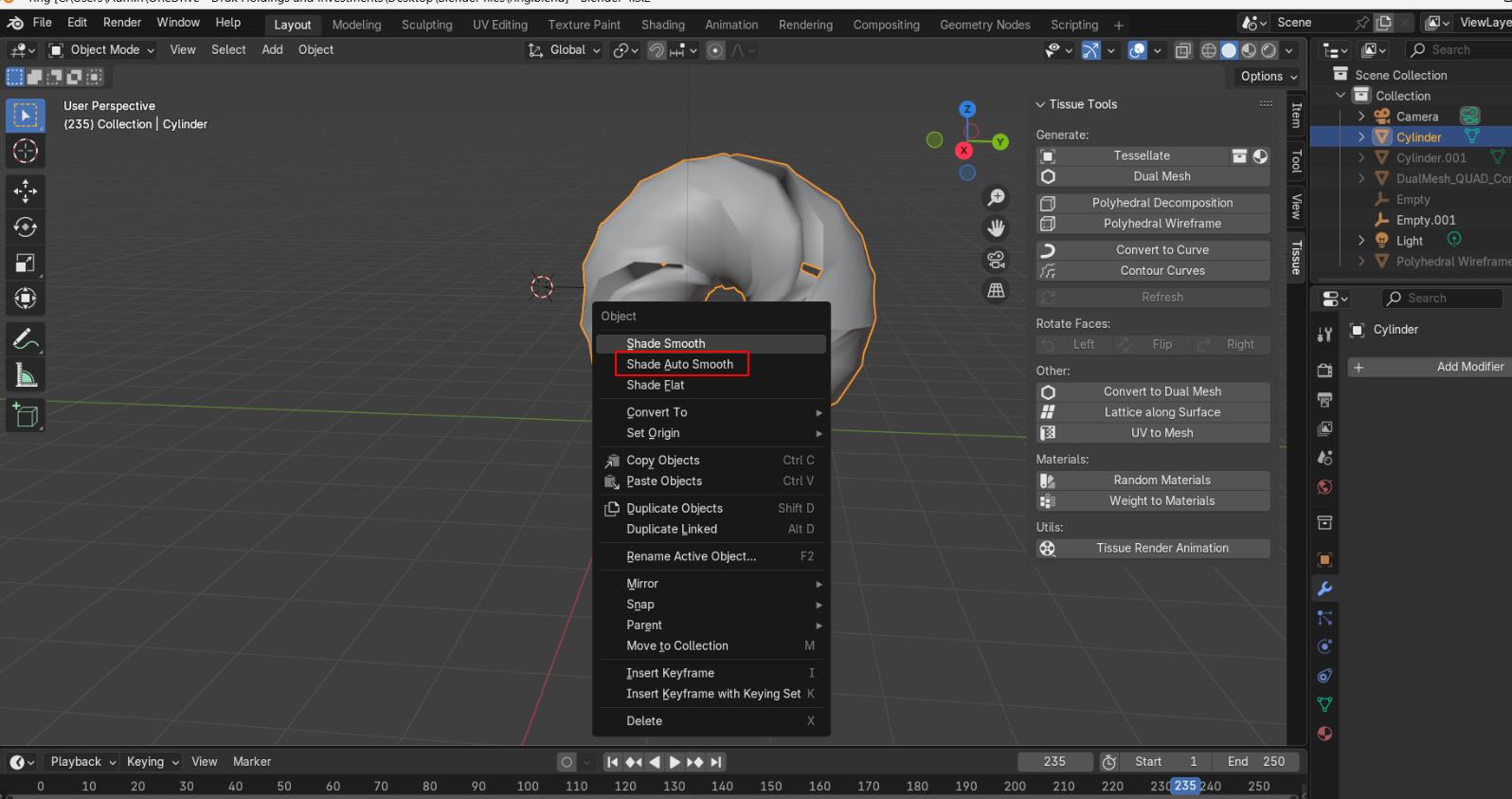Click the Tessellate button

(1132, 155)
